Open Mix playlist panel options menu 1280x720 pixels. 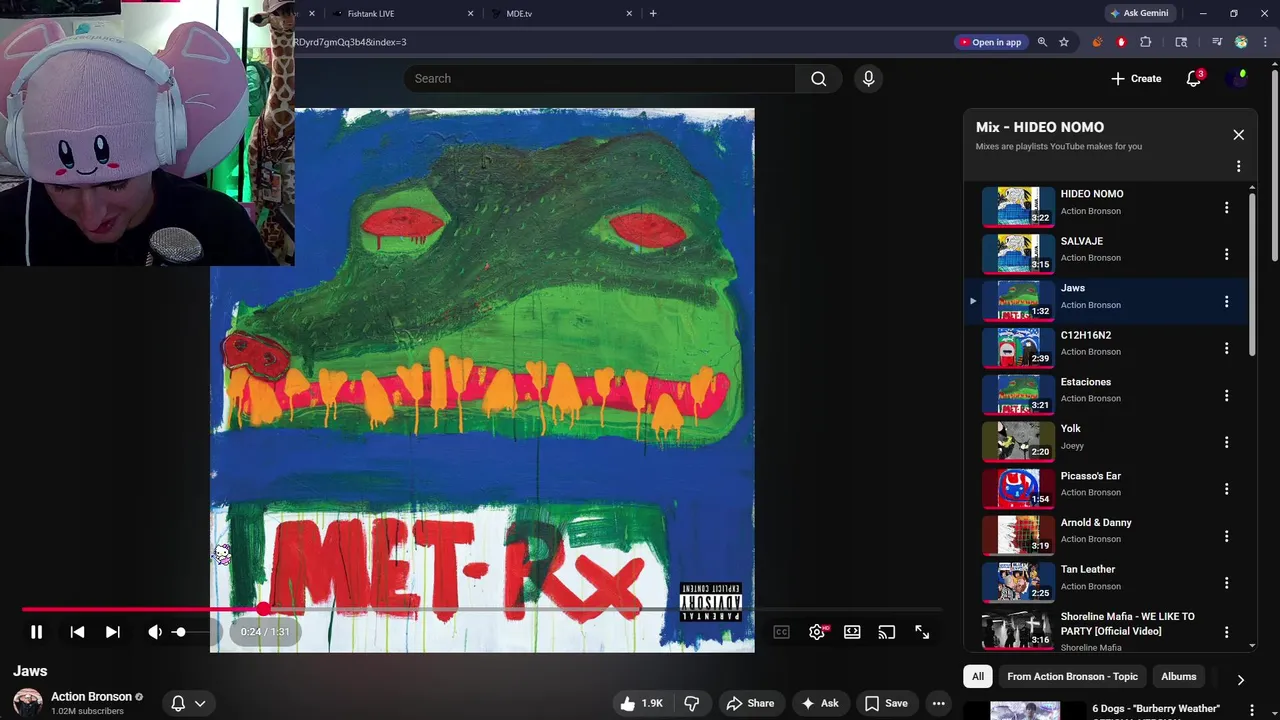pyautogui.click(x=1238, y=166)
